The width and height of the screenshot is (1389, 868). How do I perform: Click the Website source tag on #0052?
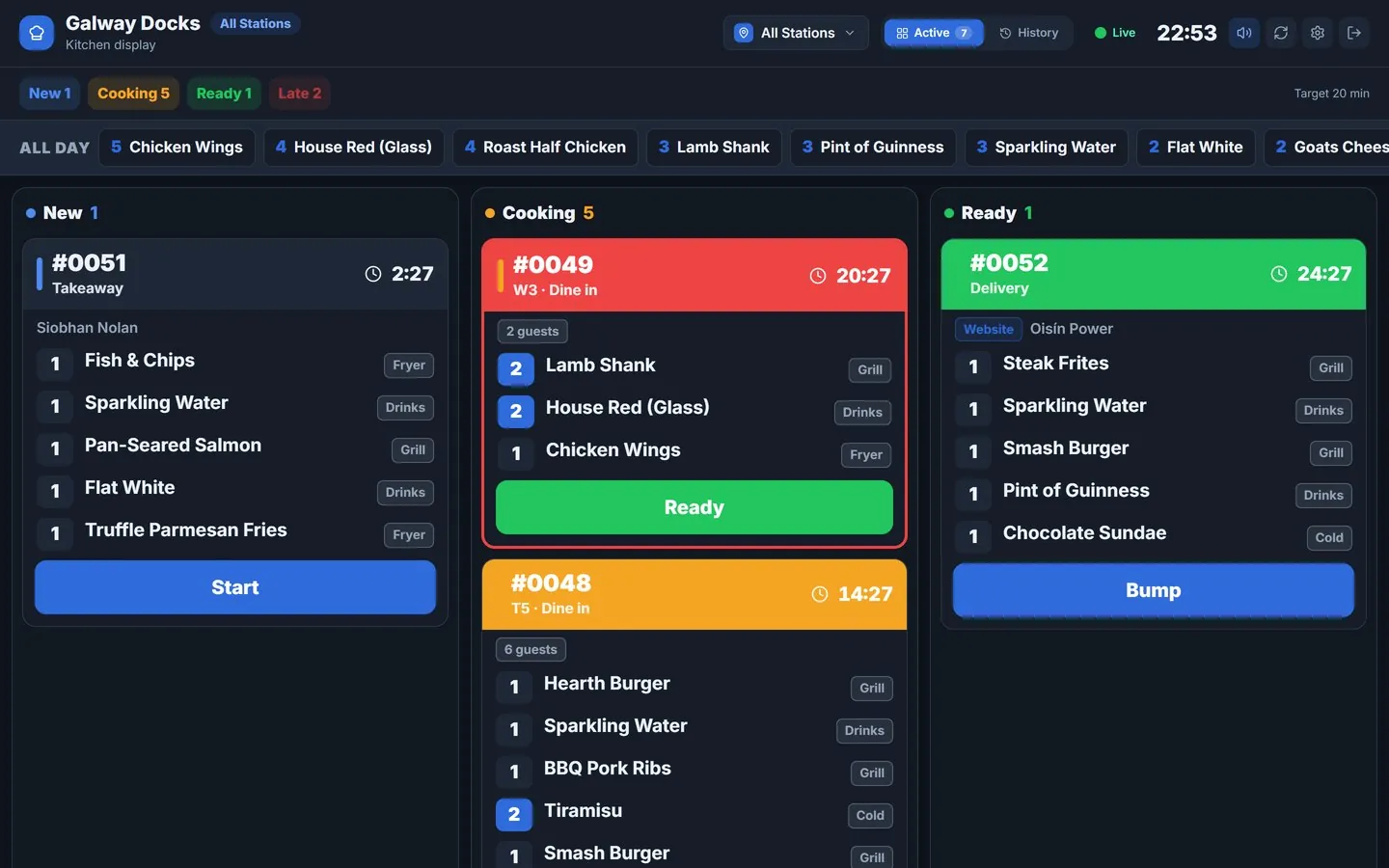pyautogui.click(x=989, y=329)
